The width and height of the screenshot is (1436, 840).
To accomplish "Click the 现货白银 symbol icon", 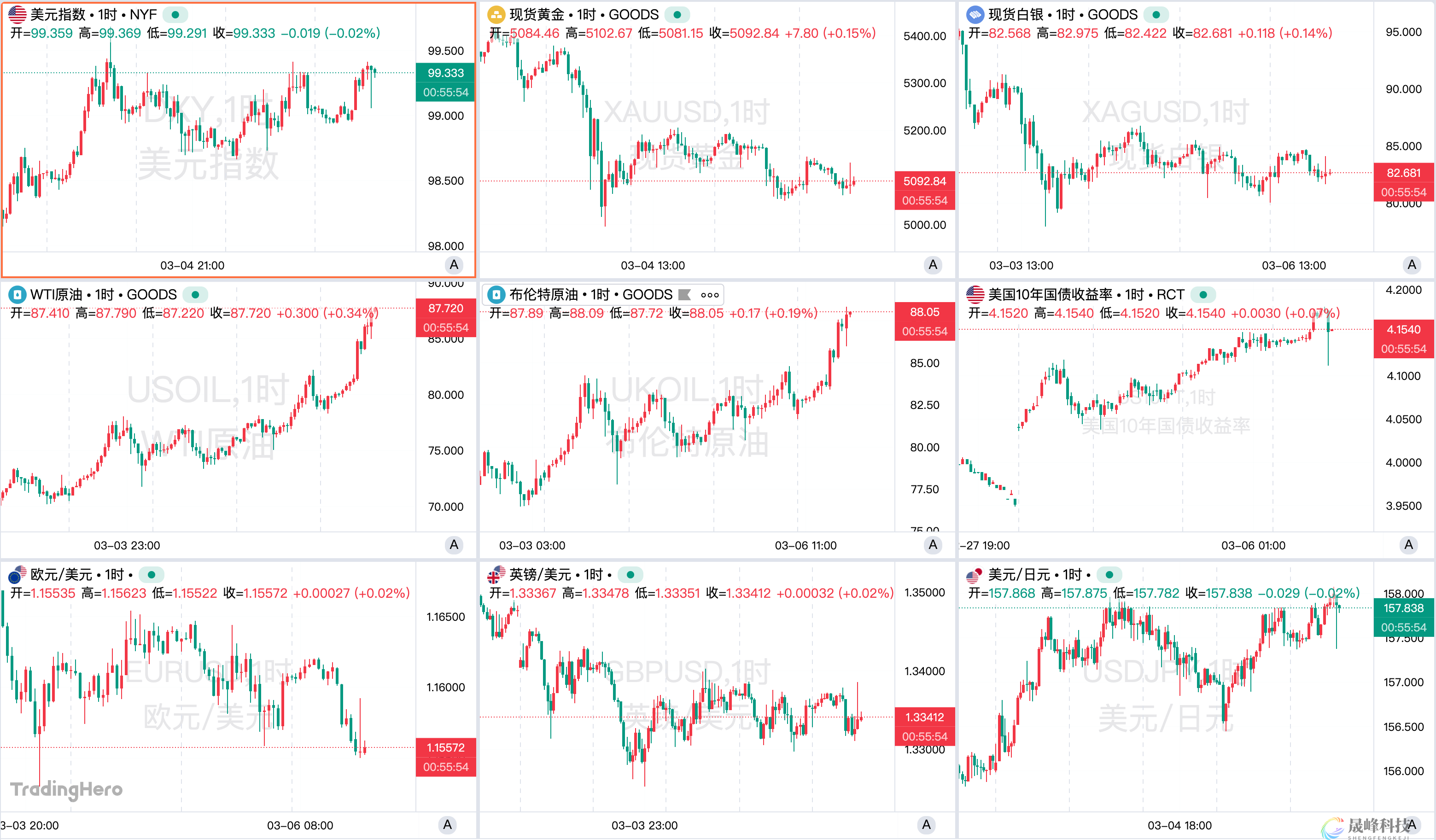I will 975,14.
